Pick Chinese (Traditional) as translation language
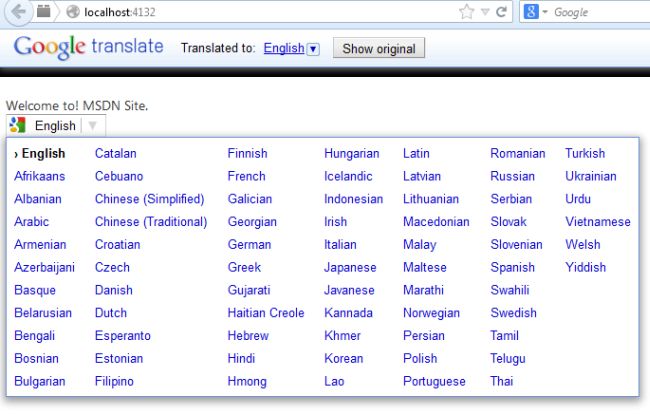Image resolution: width=650 pixels, height=415 pixels. tap(151, 222)
